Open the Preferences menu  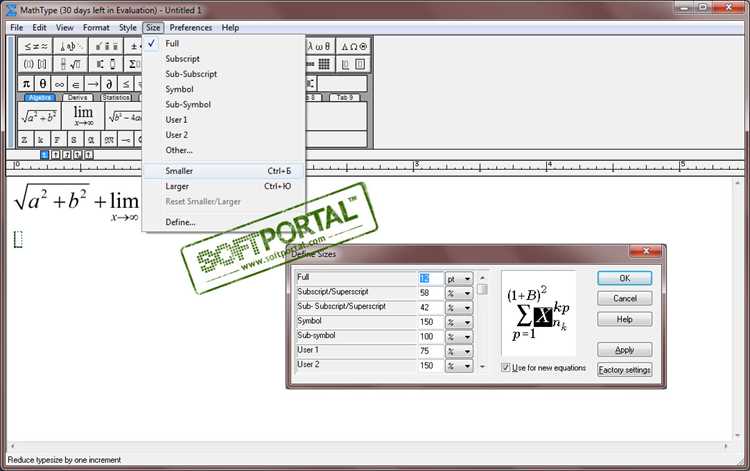point(190,28)
